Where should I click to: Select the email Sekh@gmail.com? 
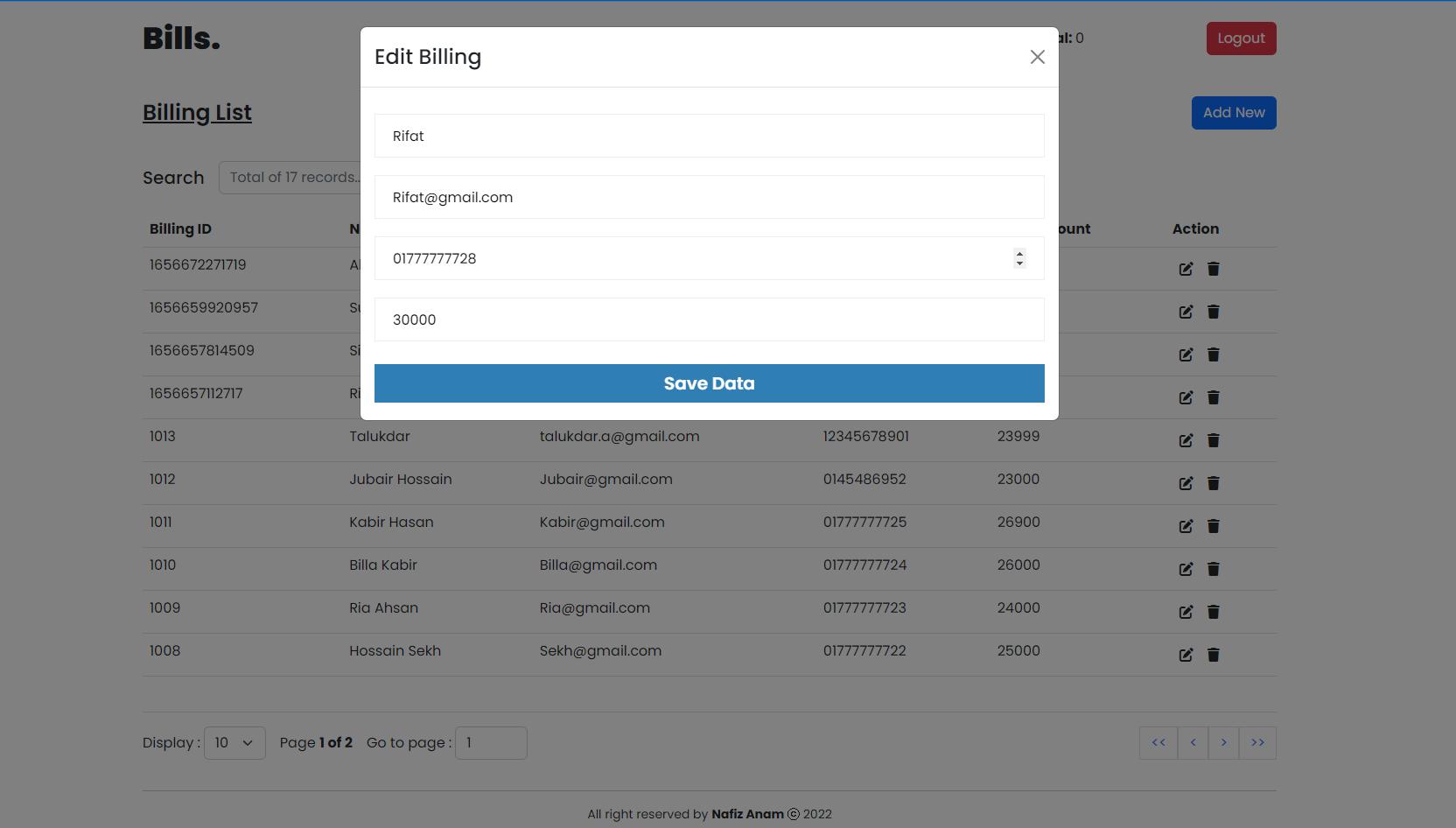click(x=600, y=650)
